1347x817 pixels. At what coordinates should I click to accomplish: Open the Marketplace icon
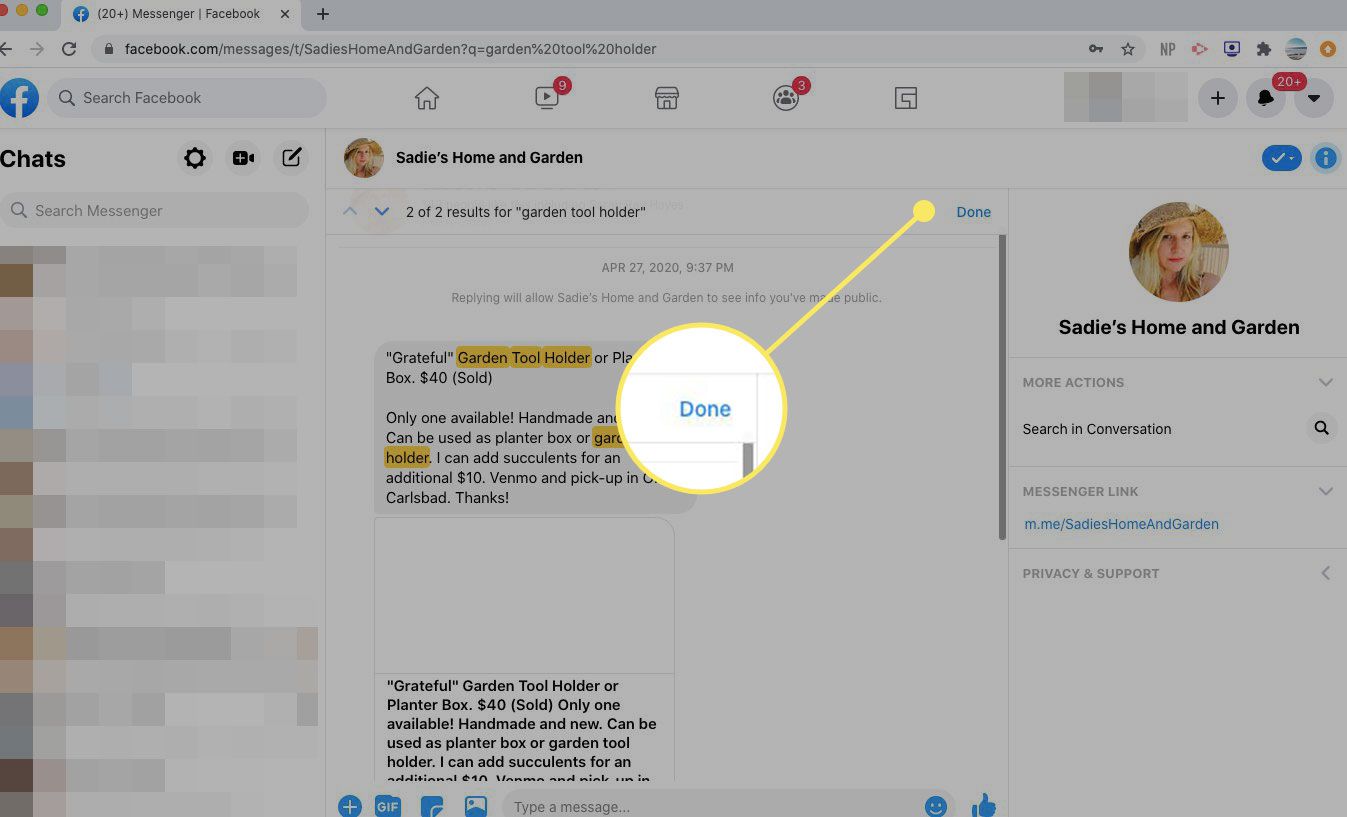667,98
